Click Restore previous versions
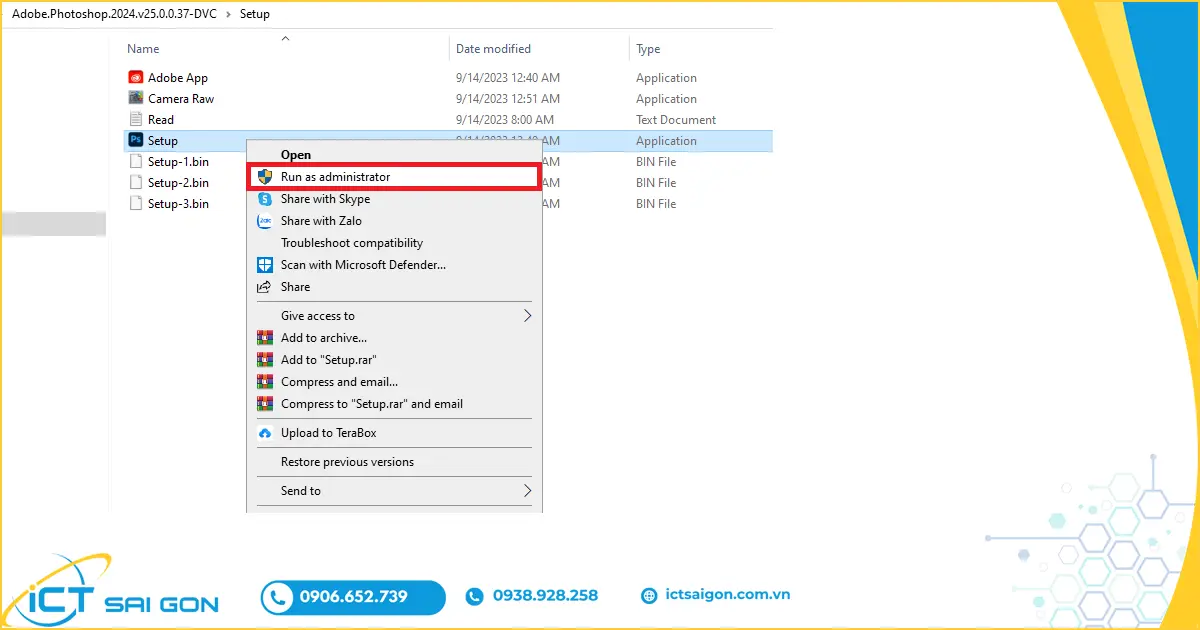The image size is (1200, 630). (347, 462)
